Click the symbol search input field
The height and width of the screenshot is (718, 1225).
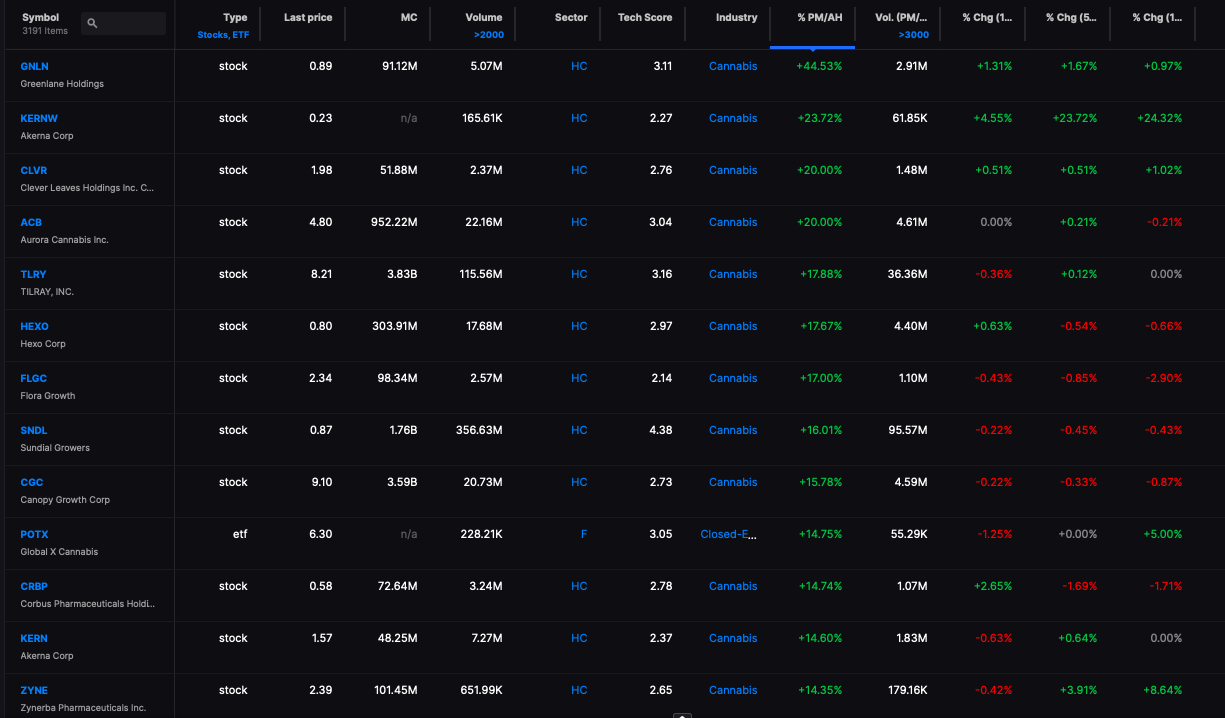pos(124,23)
